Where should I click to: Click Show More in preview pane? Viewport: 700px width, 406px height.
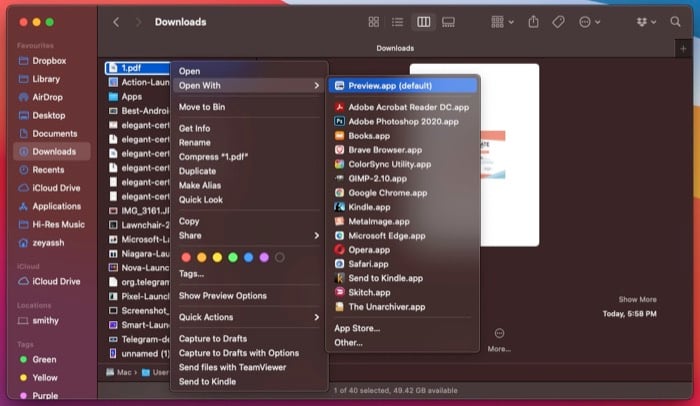pyautogui.click(x=637, y=299)
